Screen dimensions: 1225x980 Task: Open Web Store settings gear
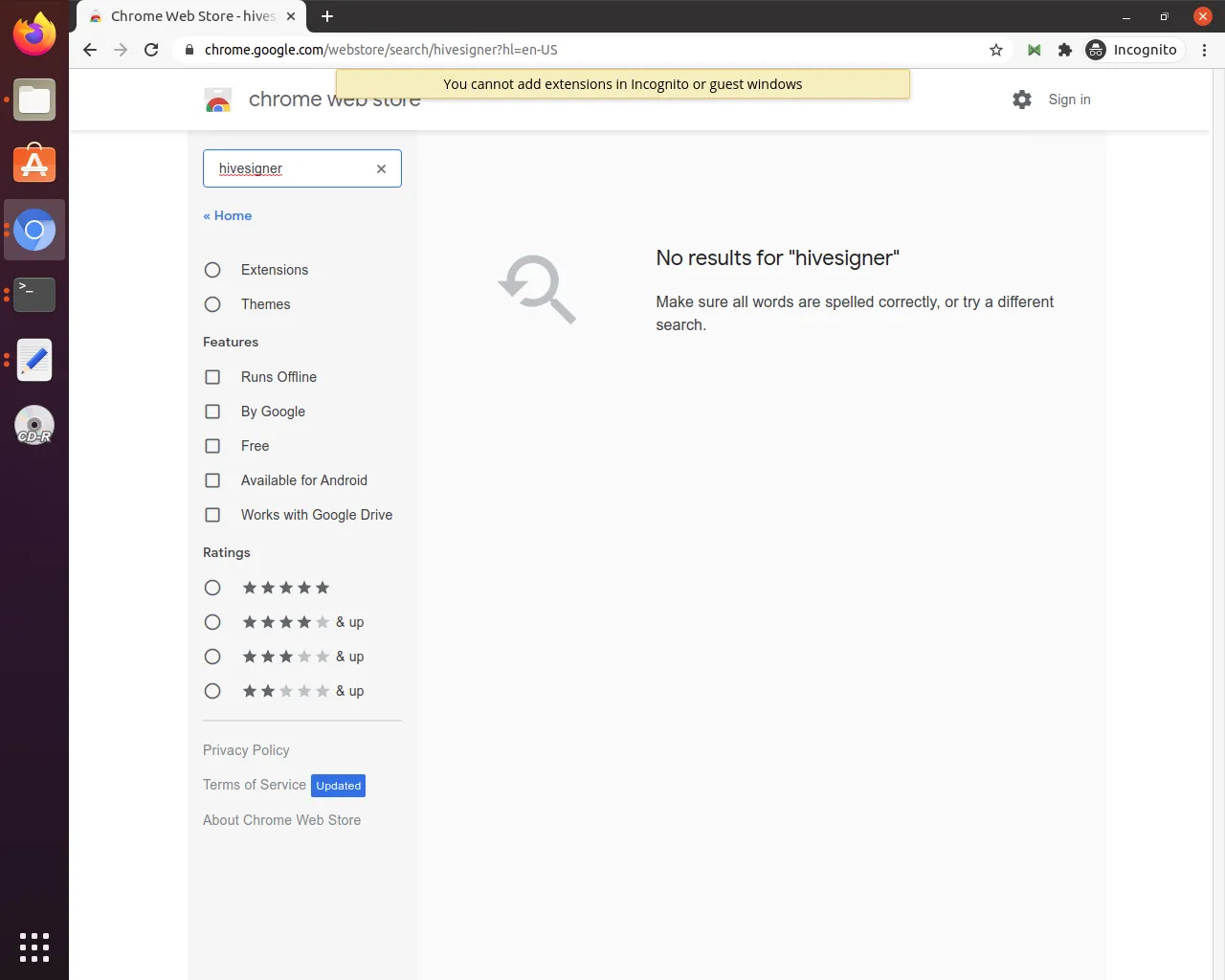click(1022, 100)
